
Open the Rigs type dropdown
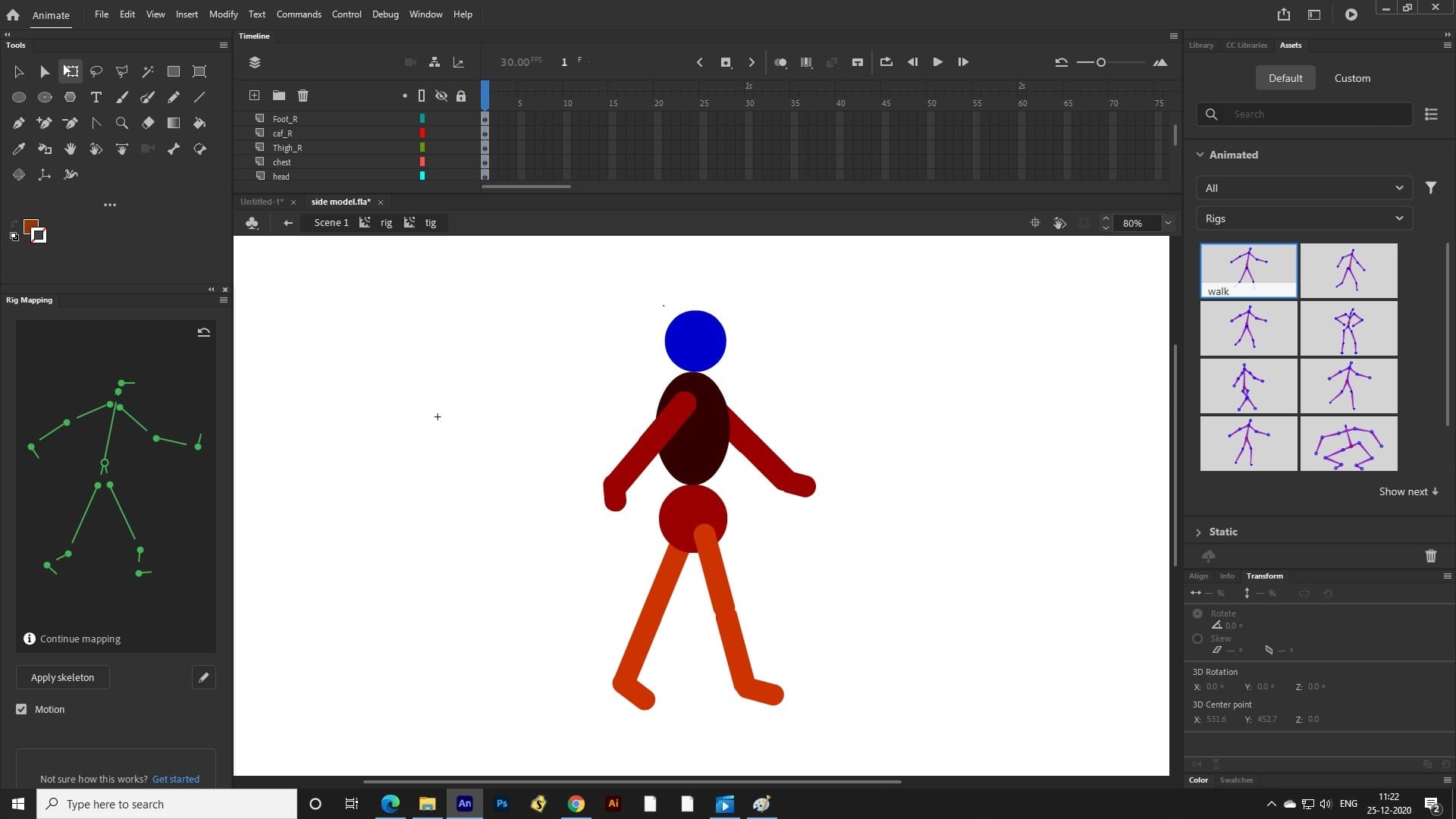pos(1304,218)
